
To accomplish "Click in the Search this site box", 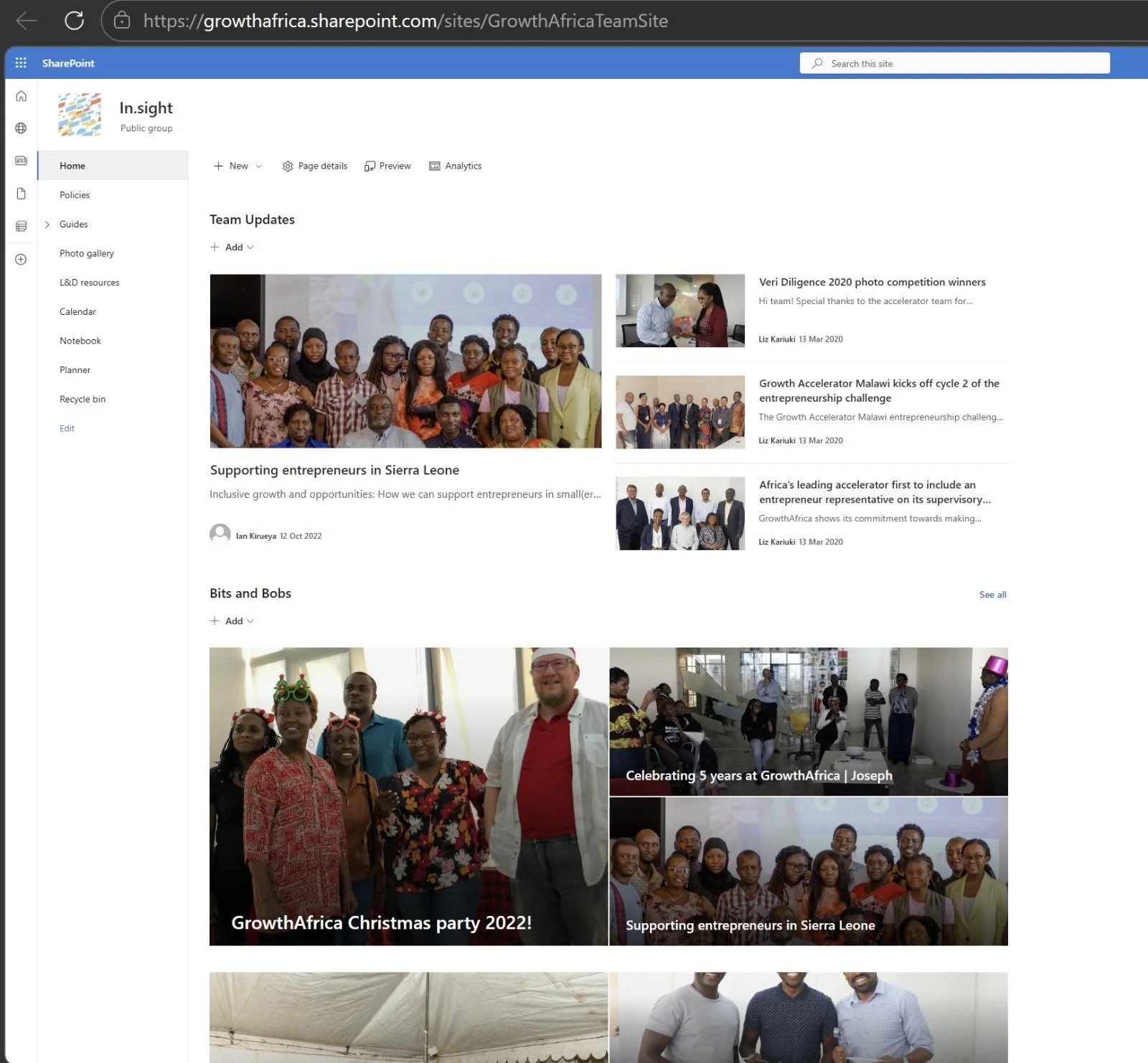I will pos(955,63).
